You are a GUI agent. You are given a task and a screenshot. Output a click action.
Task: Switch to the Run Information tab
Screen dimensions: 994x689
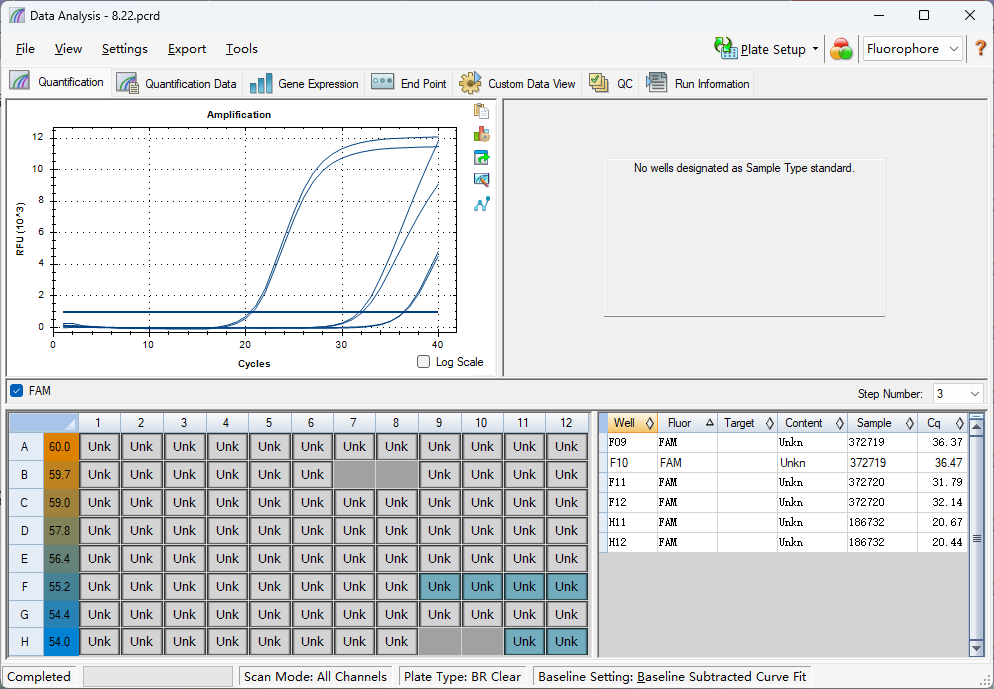tap(697, 84)
